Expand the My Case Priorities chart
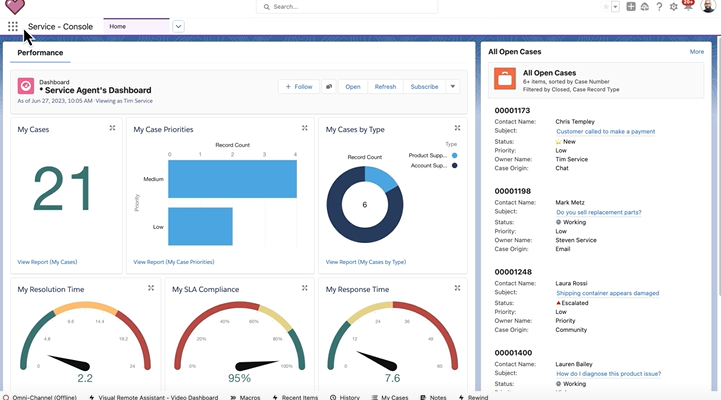Viewport: 721px width, 400px height. [x=304, y=128]
